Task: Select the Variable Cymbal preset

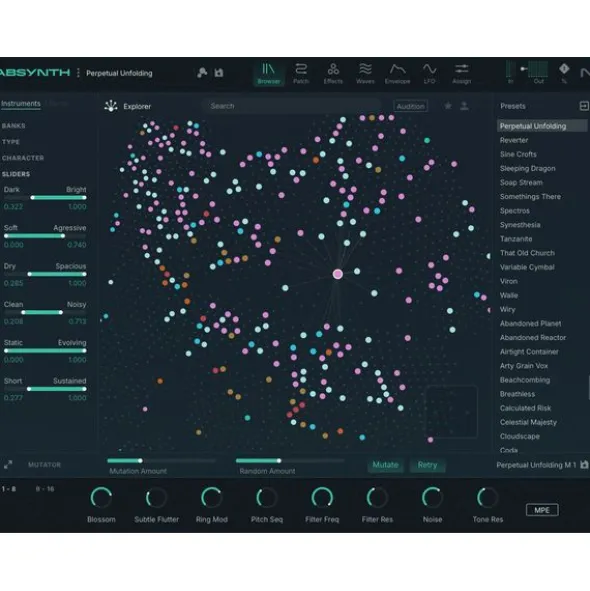Action: coord(527,267)
